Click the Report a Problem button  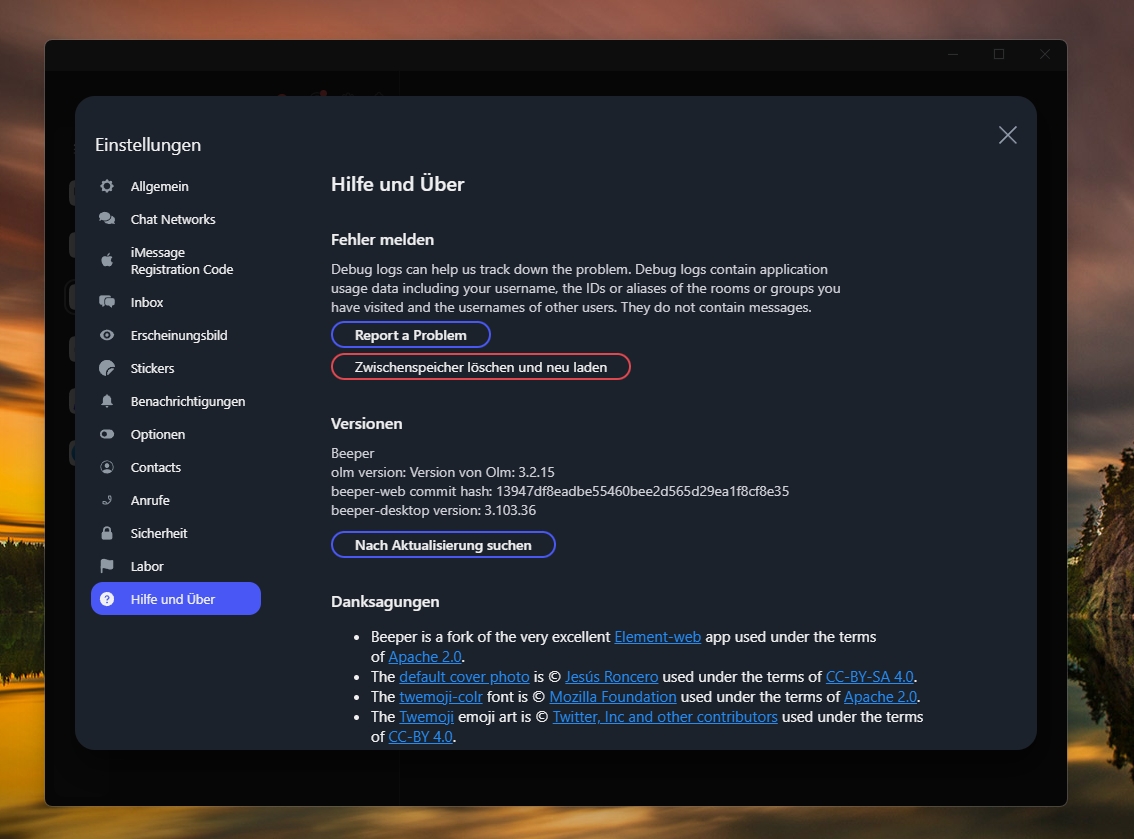tap(411, 335)
